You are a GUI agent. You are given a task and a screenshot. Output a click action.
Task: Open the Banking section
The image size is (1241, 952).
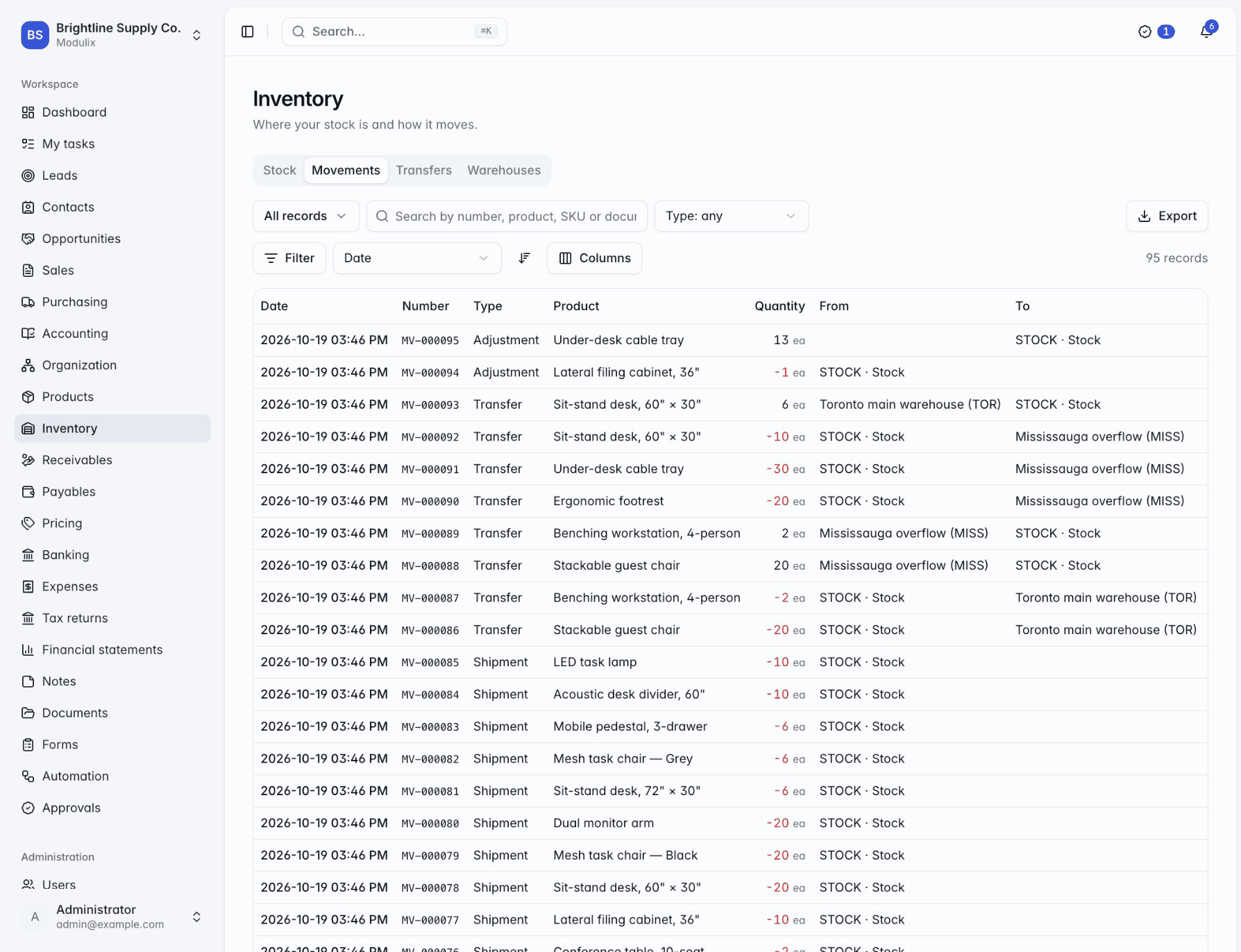112,555
